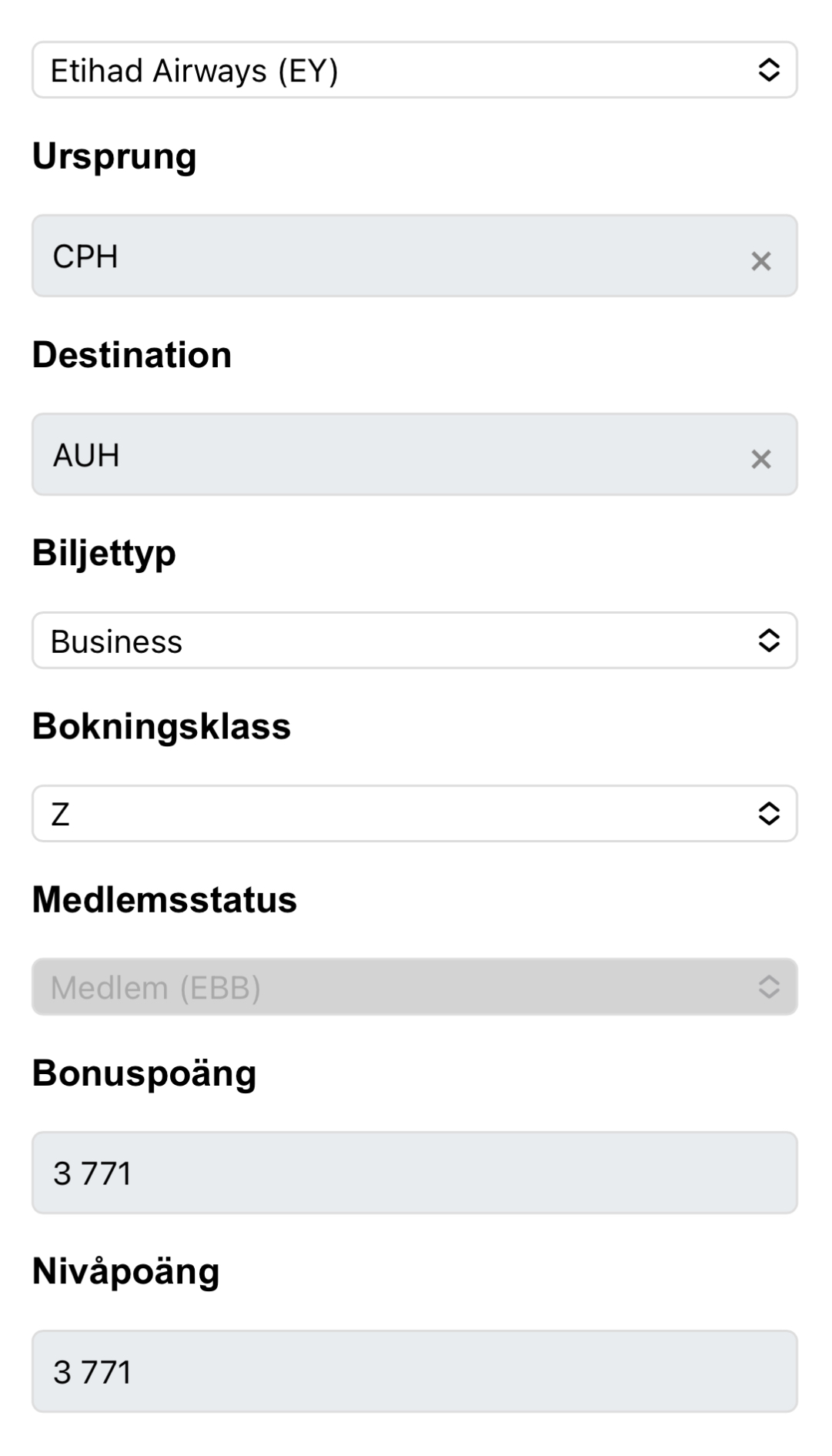Click the Bokningsklass heading label
Image resolution: width=832 pixels, height=1456 pixels.
click(161, 727)
